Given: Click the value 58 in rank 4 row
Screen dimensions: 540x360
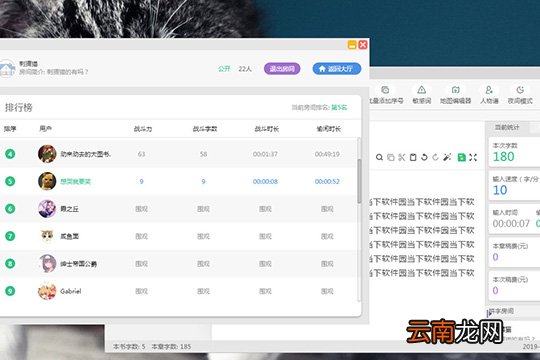Looking at the screenshot, I should click(x=203, y=154).
